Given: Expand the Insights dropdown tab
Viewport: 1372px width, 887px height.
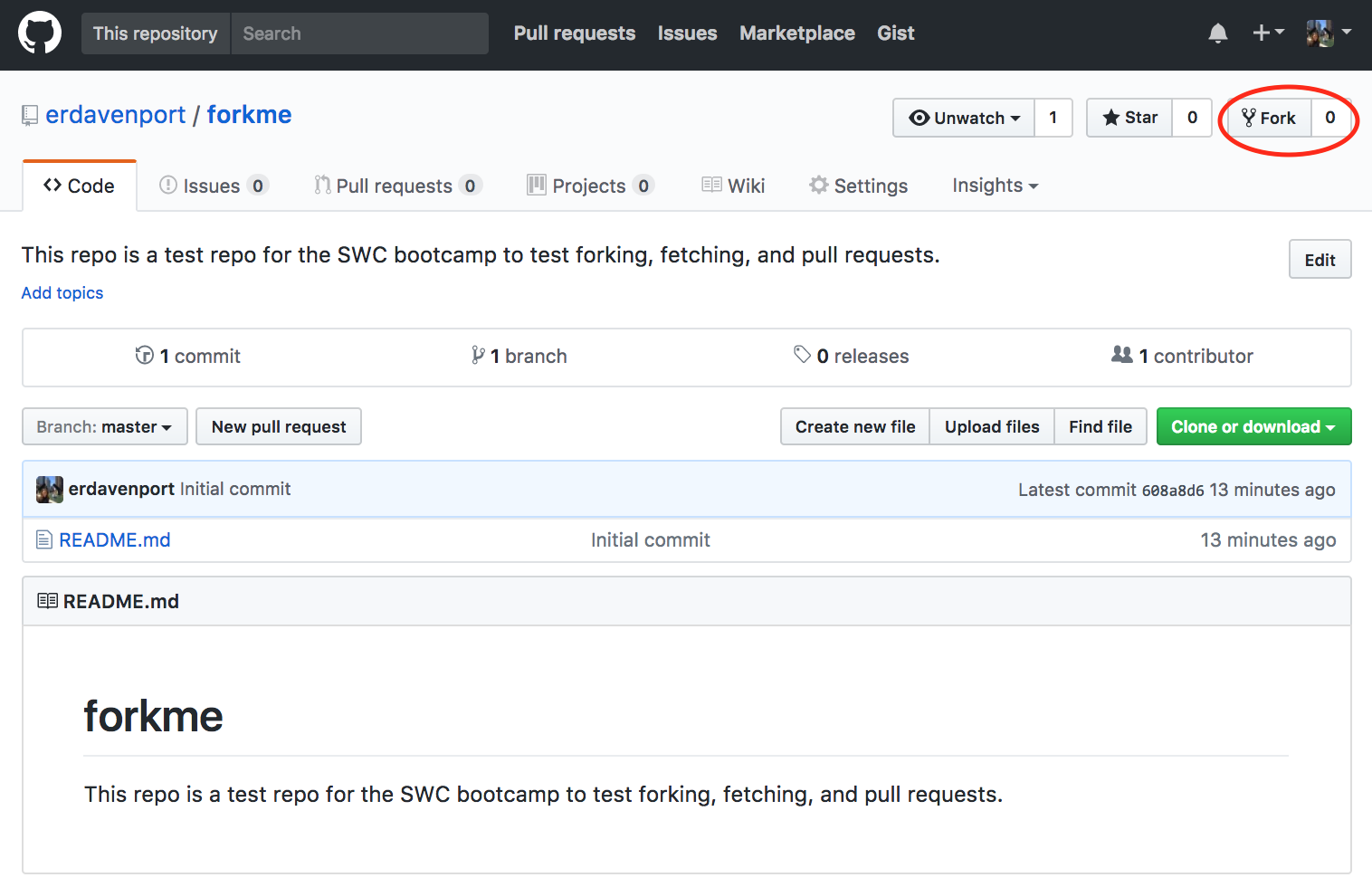Looking at the screenshot, I should click(x=996, y=186).
